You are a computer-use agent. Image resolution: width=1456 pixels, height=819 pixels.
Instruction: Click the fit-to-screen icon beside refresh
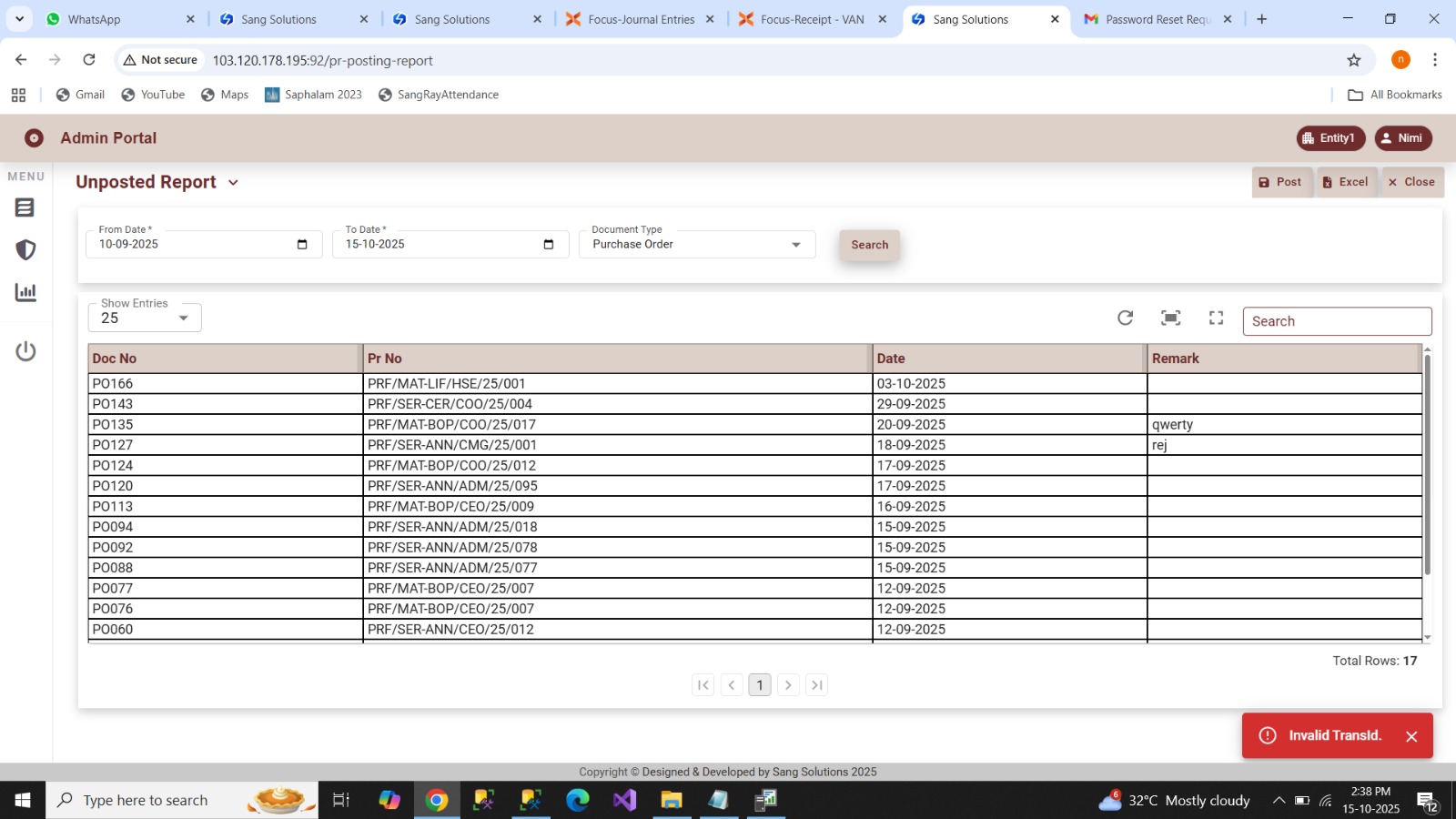1170,318
